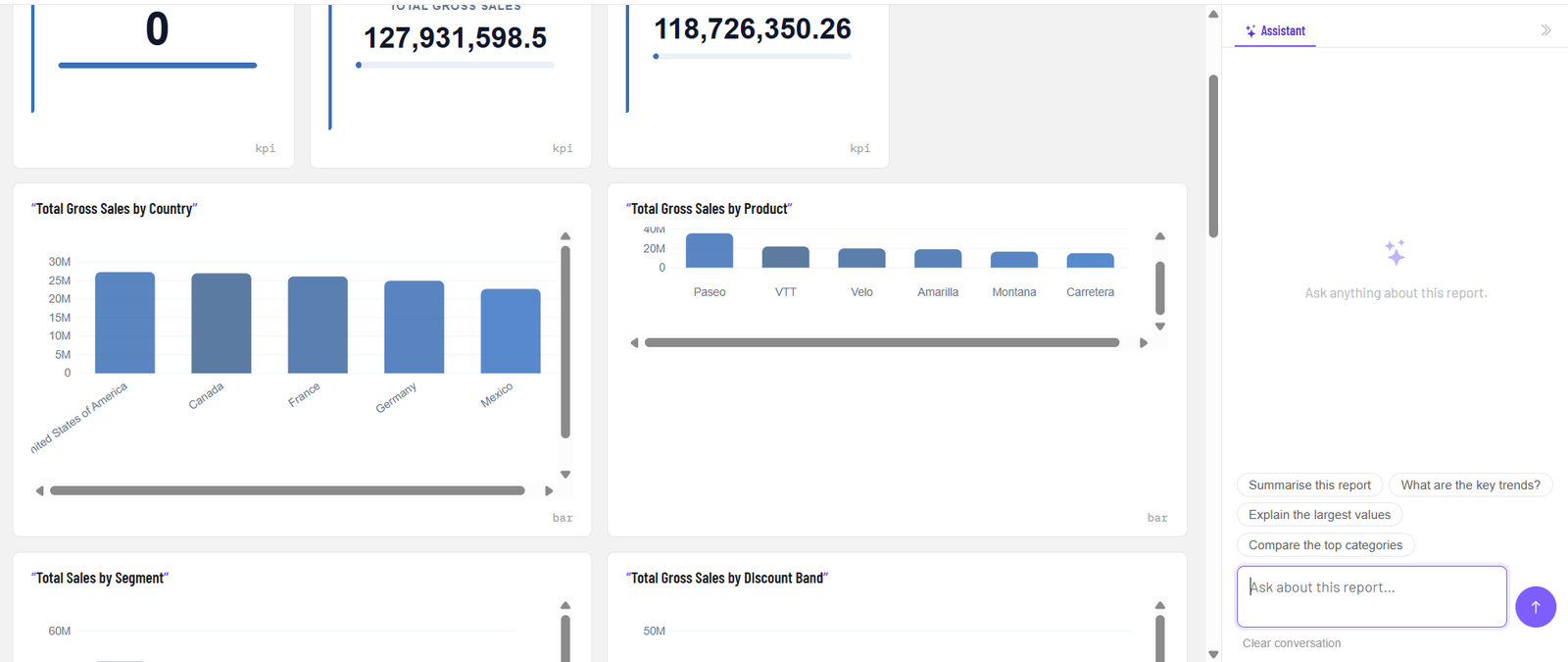Click up arrow in Gross Sales by Discount Band chart
1568x662 pixels.
1160,606
